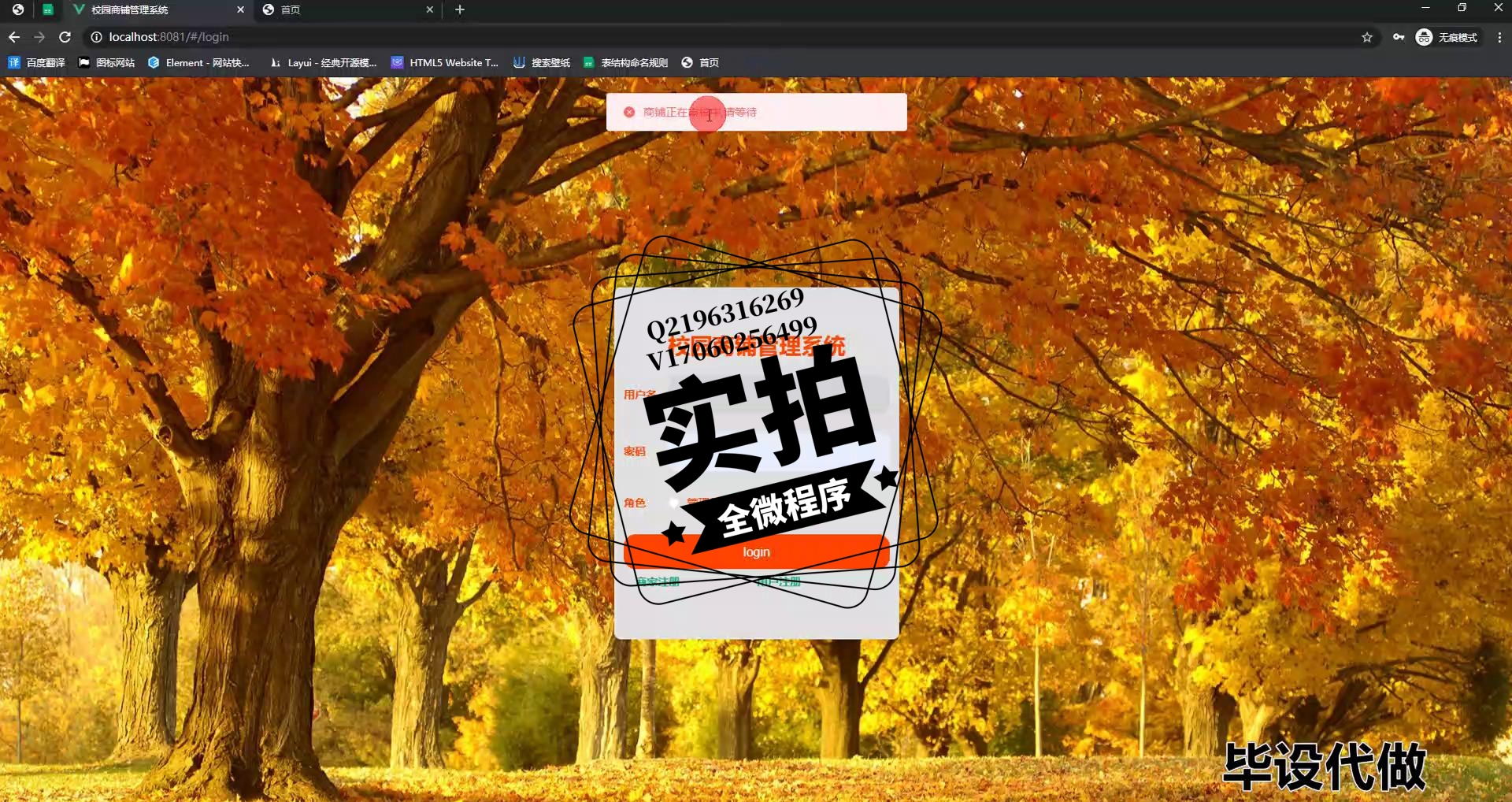Screen dimensions: 1512x802
Task: View site information icon beside localhost URL
Action: point(96,37)
